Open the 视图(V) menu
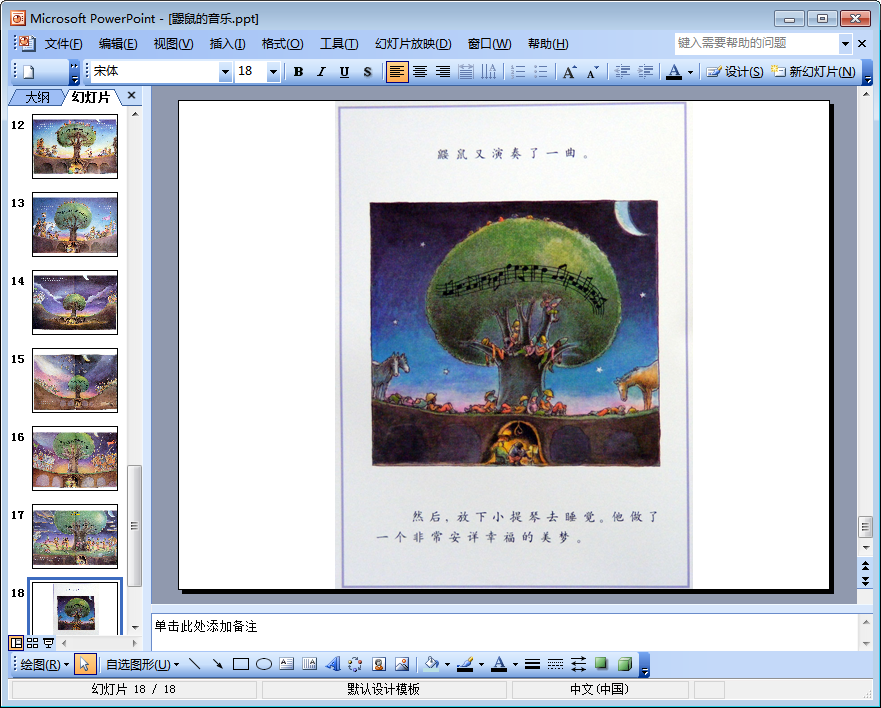The image size is (881, 708). [173, 44]
